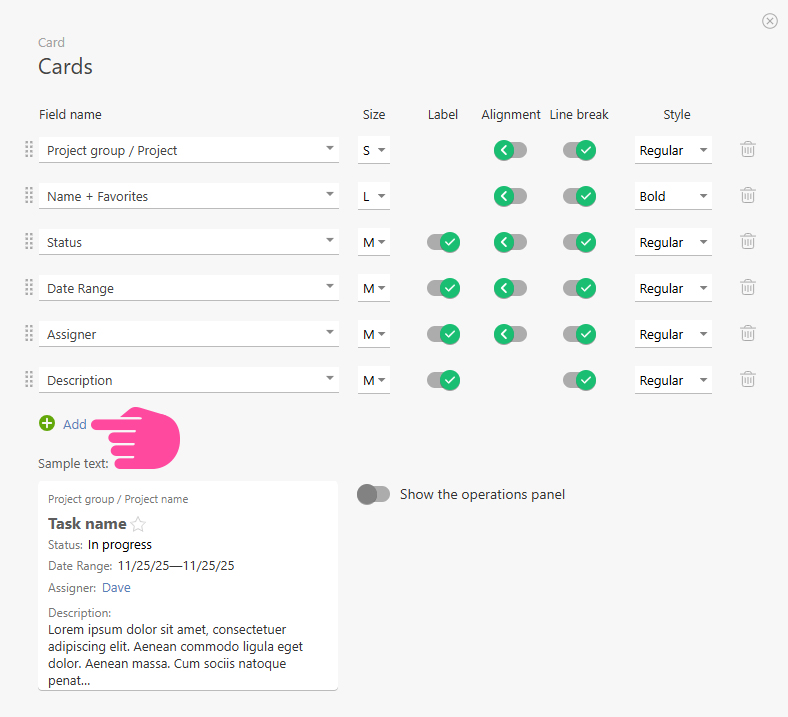The height and width of the screenshot is (717, 788).
Task: Click the Add link to add a field
Action: (x=75, y=424)
